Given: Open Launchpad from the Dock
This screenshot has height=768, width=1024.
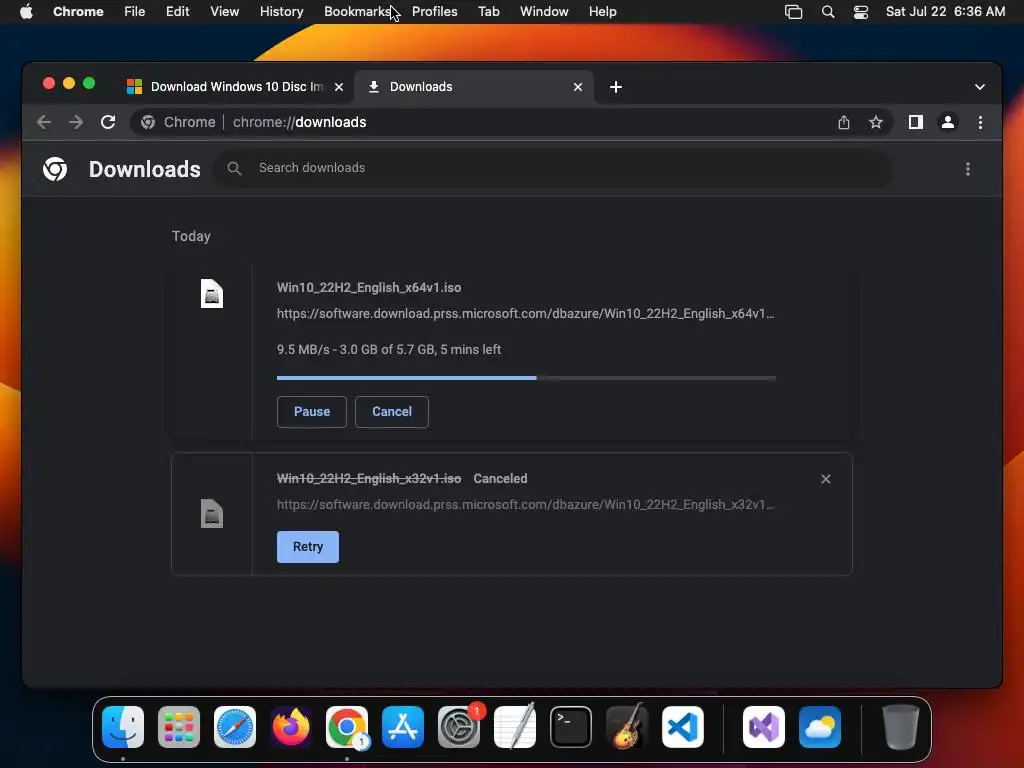Looking at the screenshot, I should pos(179,727).
